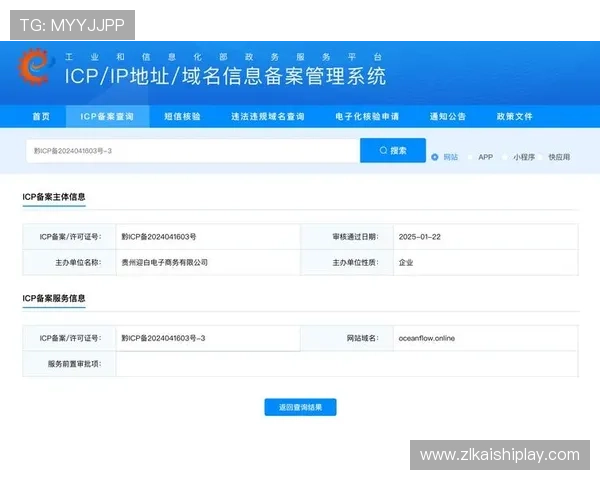Open the 通知公告 tab
The image size is (600, 480).
pos(447,116)
